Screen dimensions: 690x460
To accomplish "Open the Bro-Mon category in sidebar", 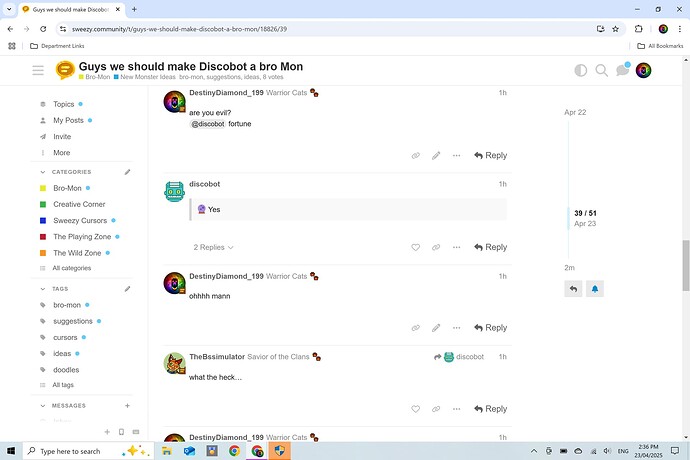I will click(67, 188).
